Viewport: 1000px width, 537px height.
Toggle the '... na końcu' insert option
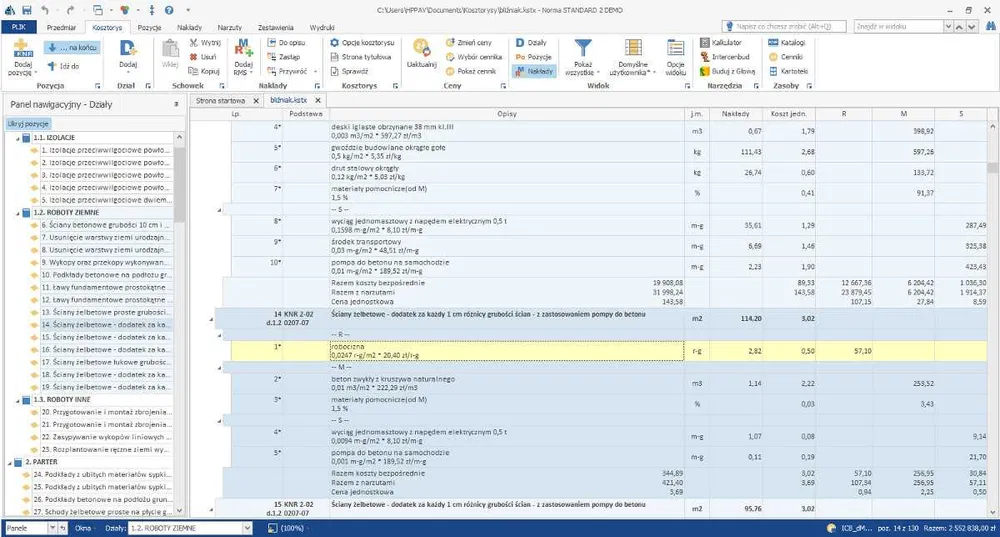point(72,48)
